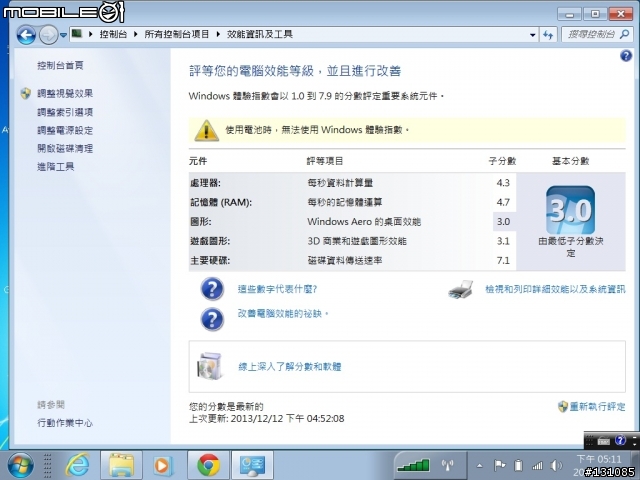Click question icon beside 改善電腦效能的祕訣
The height and width of the screenshot is (480, 640).
point(212,319)
